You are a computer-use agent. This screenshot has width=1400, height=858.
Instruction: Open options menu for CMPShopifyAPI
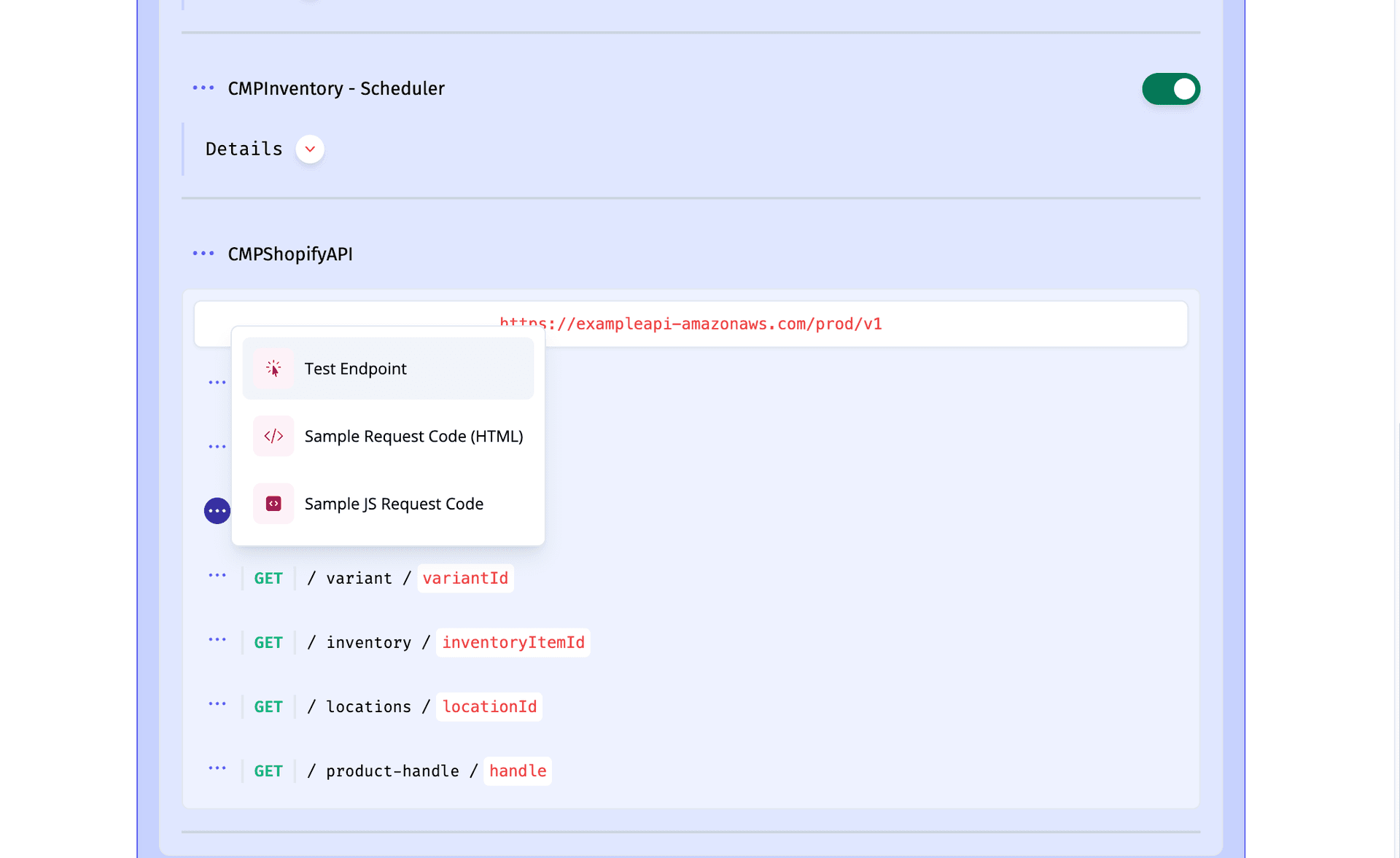click(203, 254)
